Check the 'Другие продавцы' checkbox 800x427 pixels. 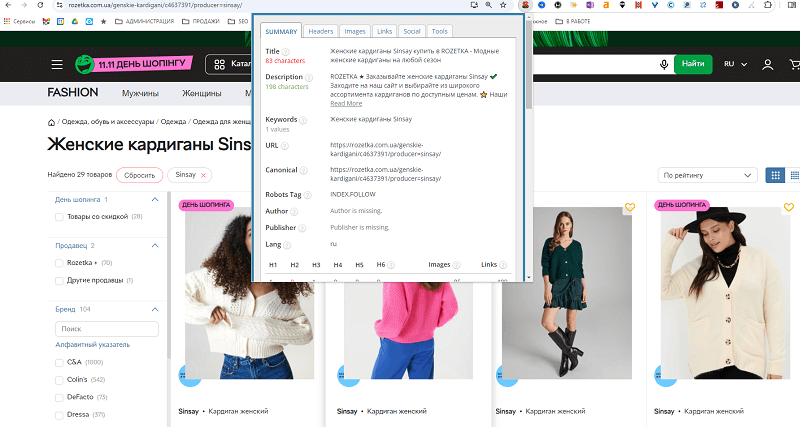[59, 281]
